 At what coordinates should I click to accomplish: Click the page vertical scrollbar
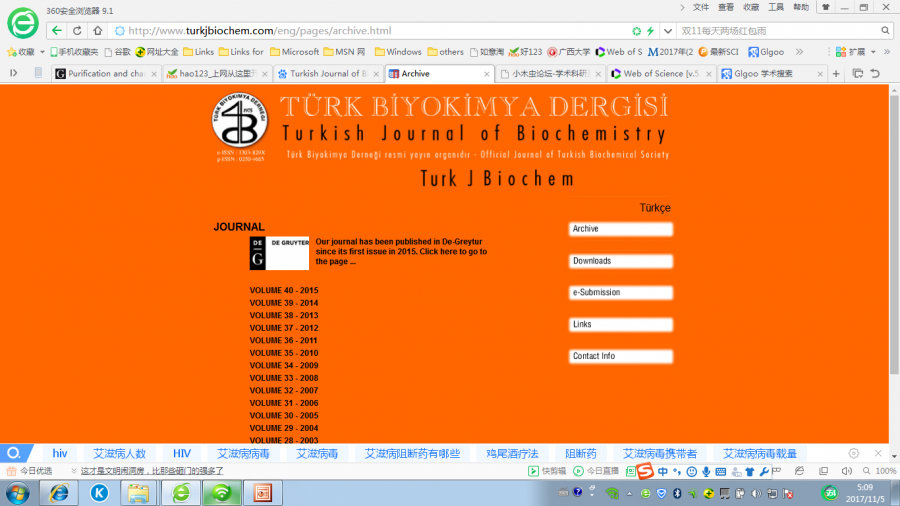coord(894,235)
